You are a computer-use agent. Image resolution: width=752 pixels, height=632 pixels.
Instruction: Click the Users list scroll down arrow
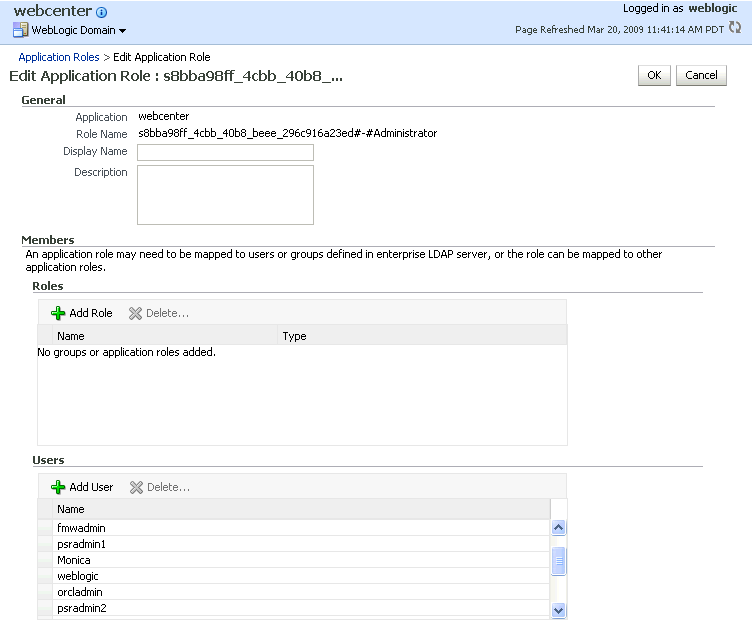(558, 610)
